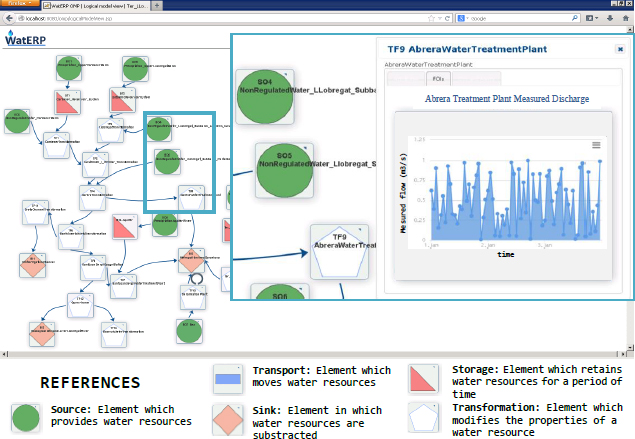Click the search magnifier icon
Image resolution: width=635 pixels, height=439 pixels.
pos(575,18)
